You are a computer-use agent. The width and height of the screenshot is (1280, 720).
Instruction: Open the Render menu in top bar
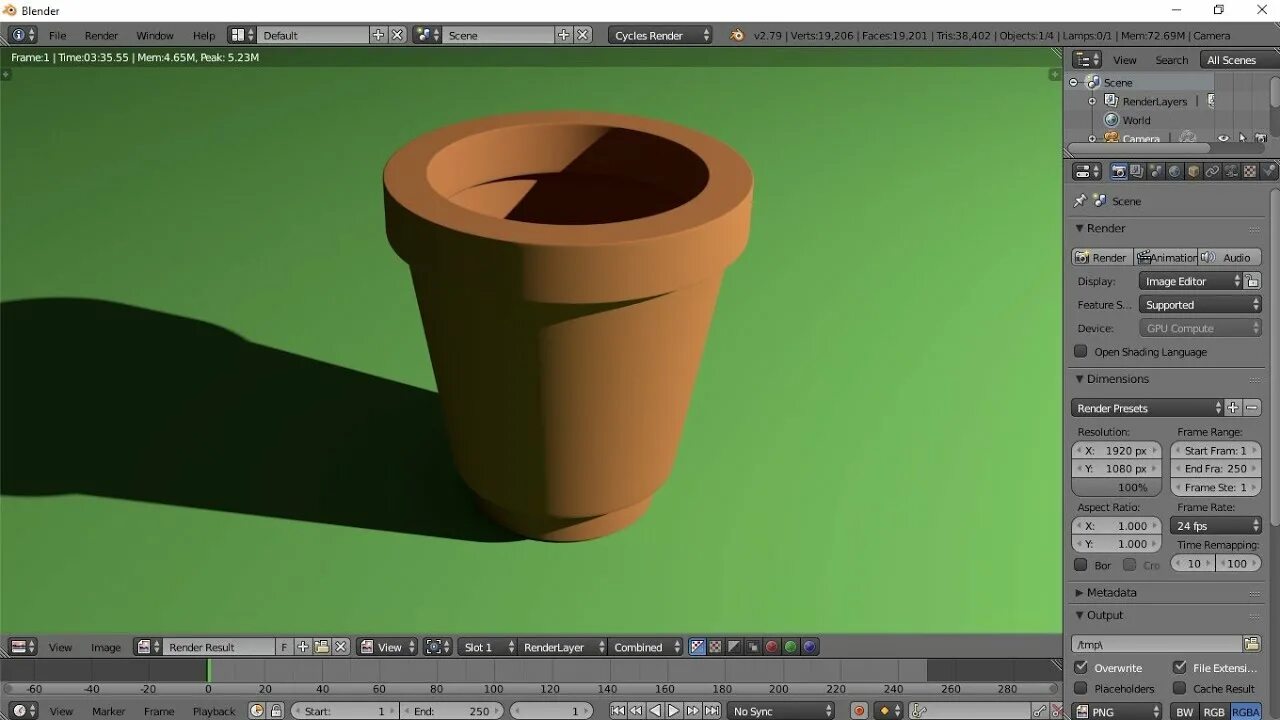101,35
